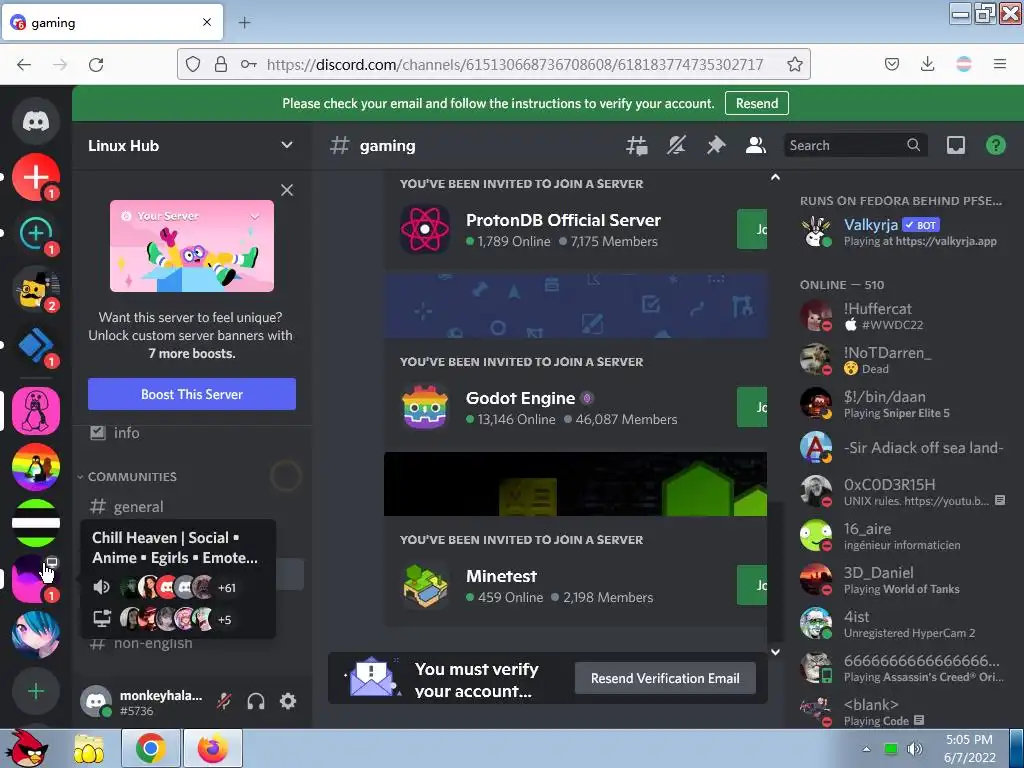Show hidden system tray icons arrow
1024x768 pixels.
click(867, 749)
